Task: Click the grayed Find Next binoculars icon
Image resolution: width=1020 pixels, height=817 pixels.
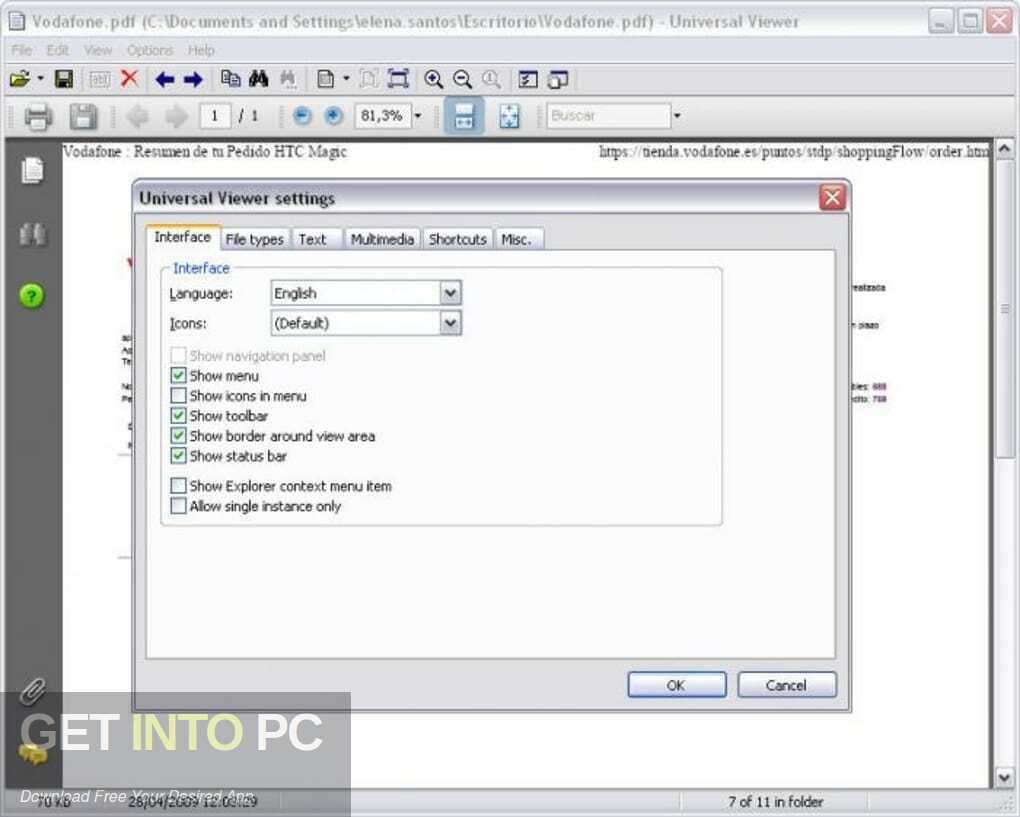Action: [x=288, y=79]
